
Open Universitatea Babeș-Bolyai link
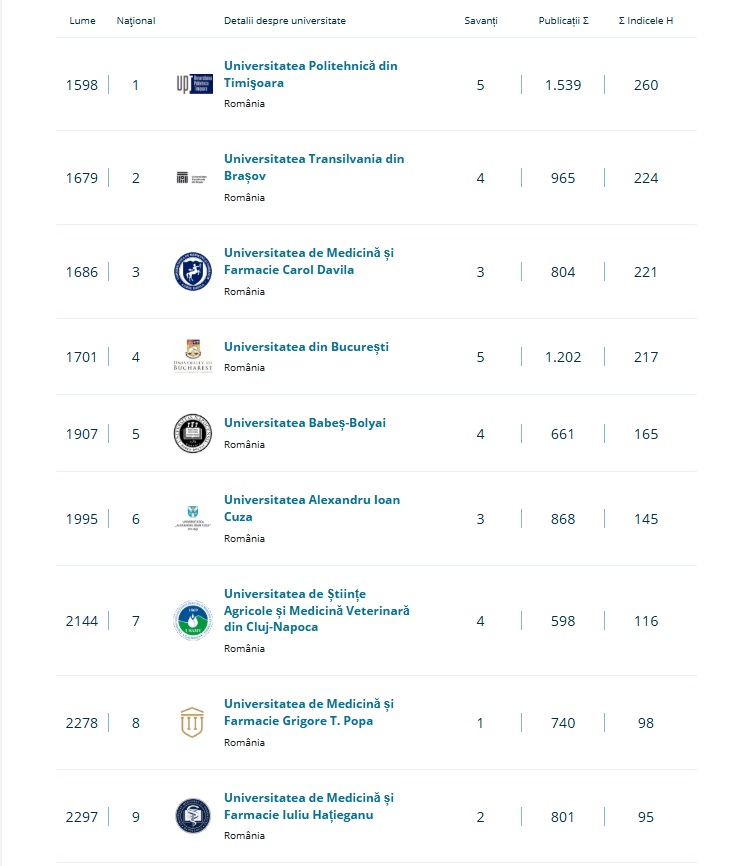[x=304, y=423]
